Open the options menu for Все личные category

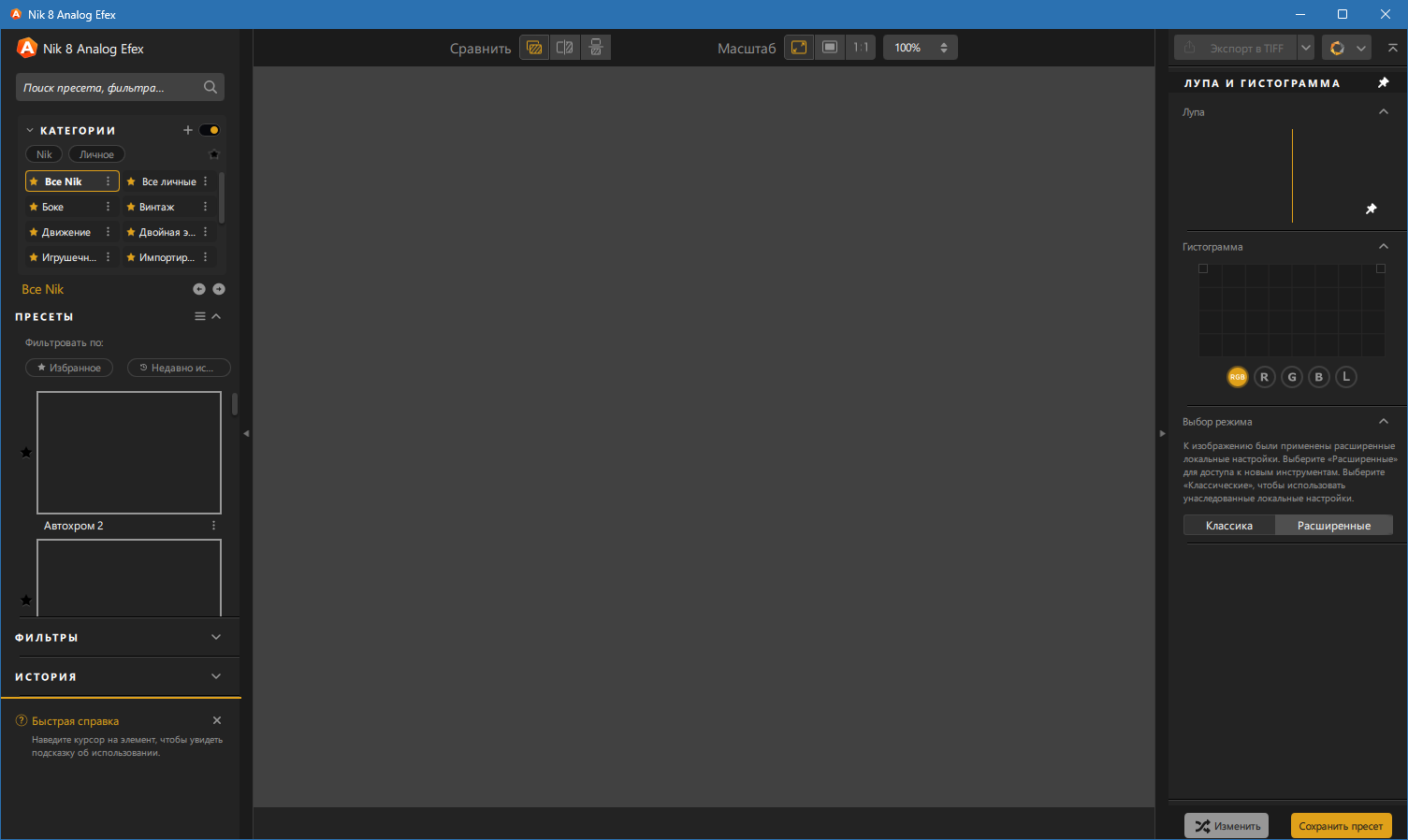pyautogui.click(x=206, y=181)
